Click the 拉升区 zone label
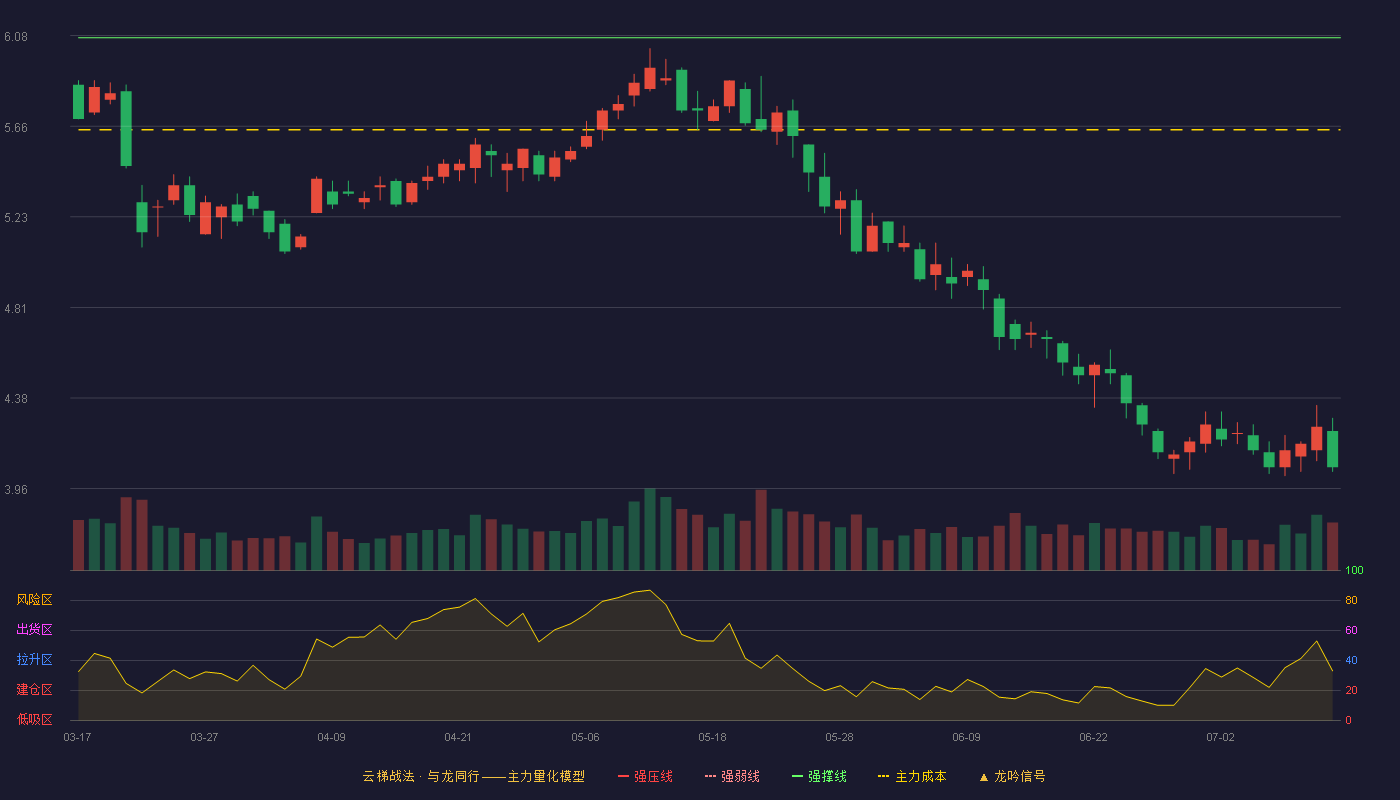 pos(34,660)
